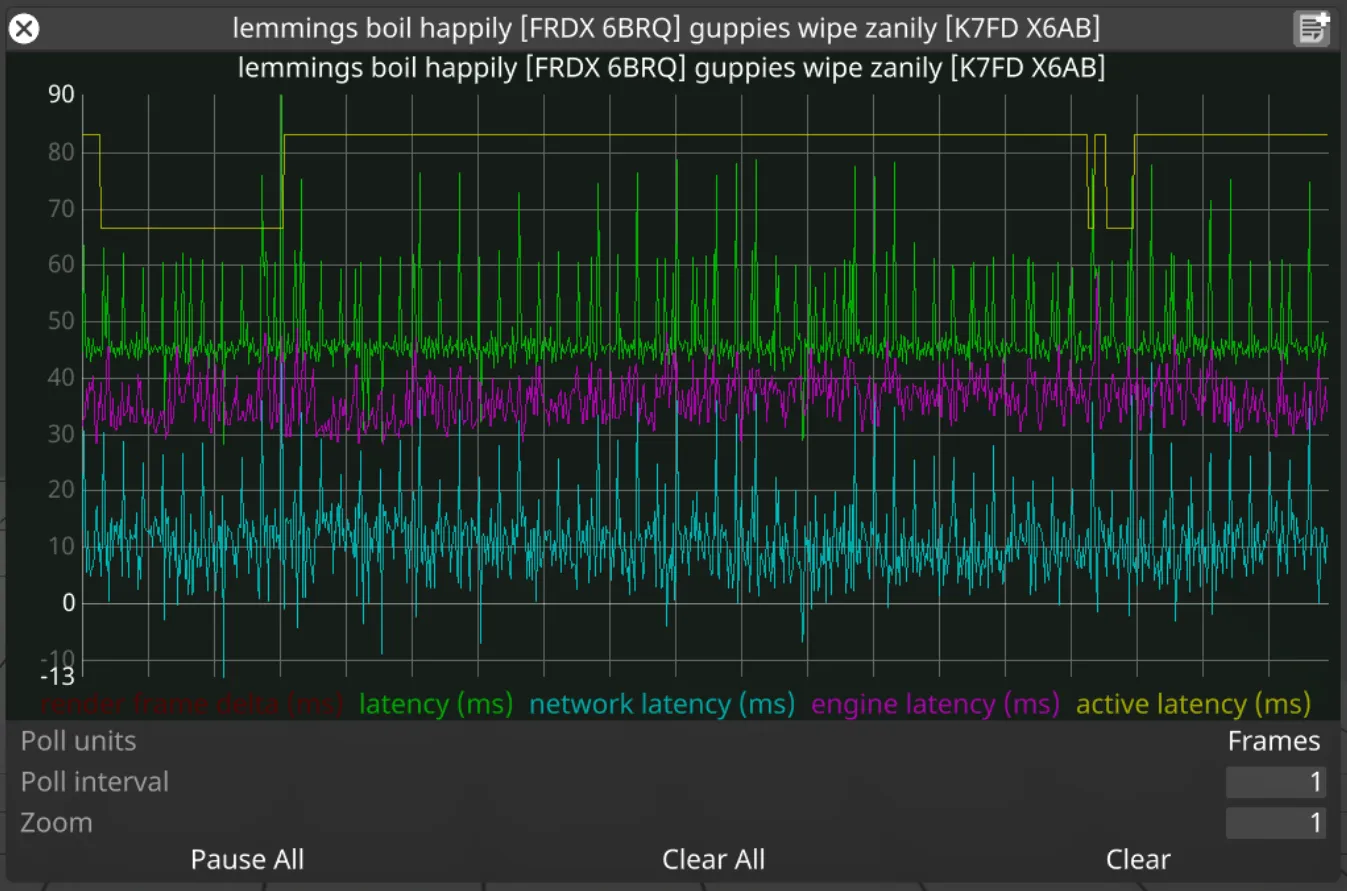This screenshot has width=1347, height=891.
Task: Select the window title bar text
Action: (668, 28)
